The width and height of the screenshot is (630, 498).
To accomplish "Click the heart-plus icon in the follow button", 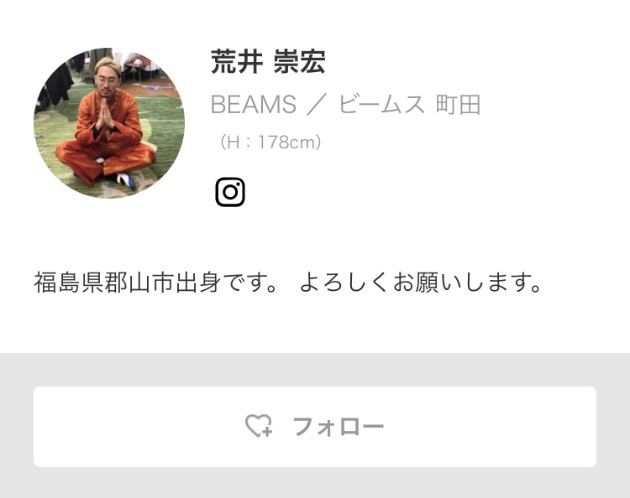I will pos(258,426).
